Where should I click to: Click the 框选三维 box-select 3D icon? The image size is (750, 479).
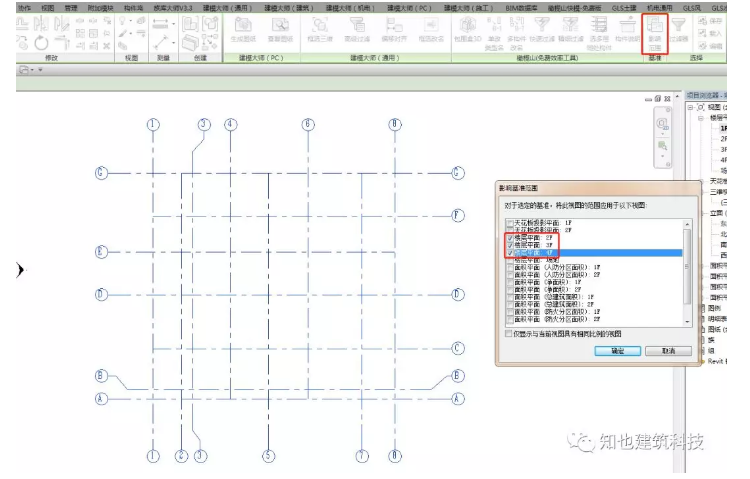320,30
